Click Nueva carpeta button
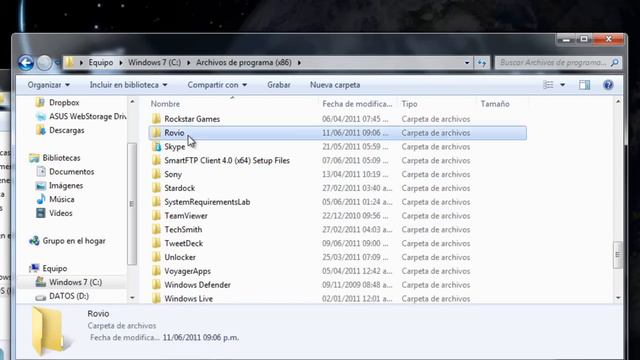 (x=335, y=85)
